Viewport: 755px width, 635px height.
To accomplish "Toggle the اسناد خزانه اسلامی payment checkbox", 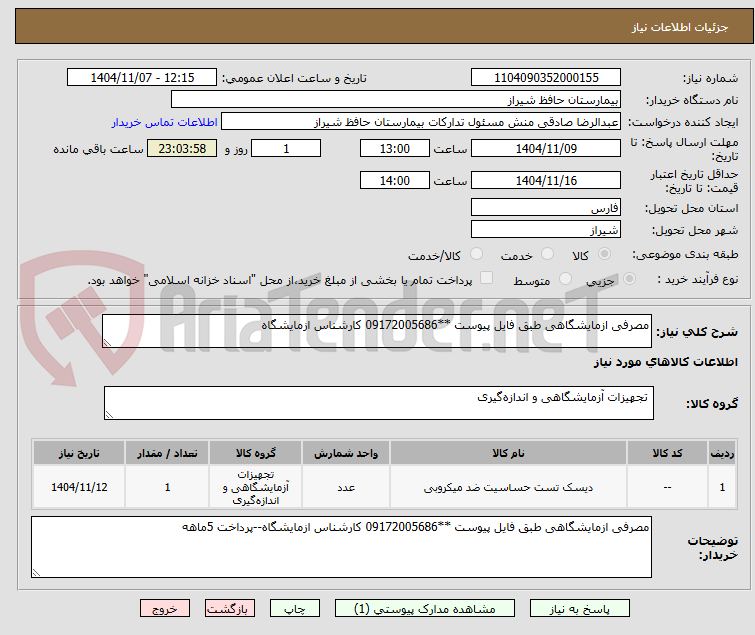I will pyautogui.click(x=487, y=278).
